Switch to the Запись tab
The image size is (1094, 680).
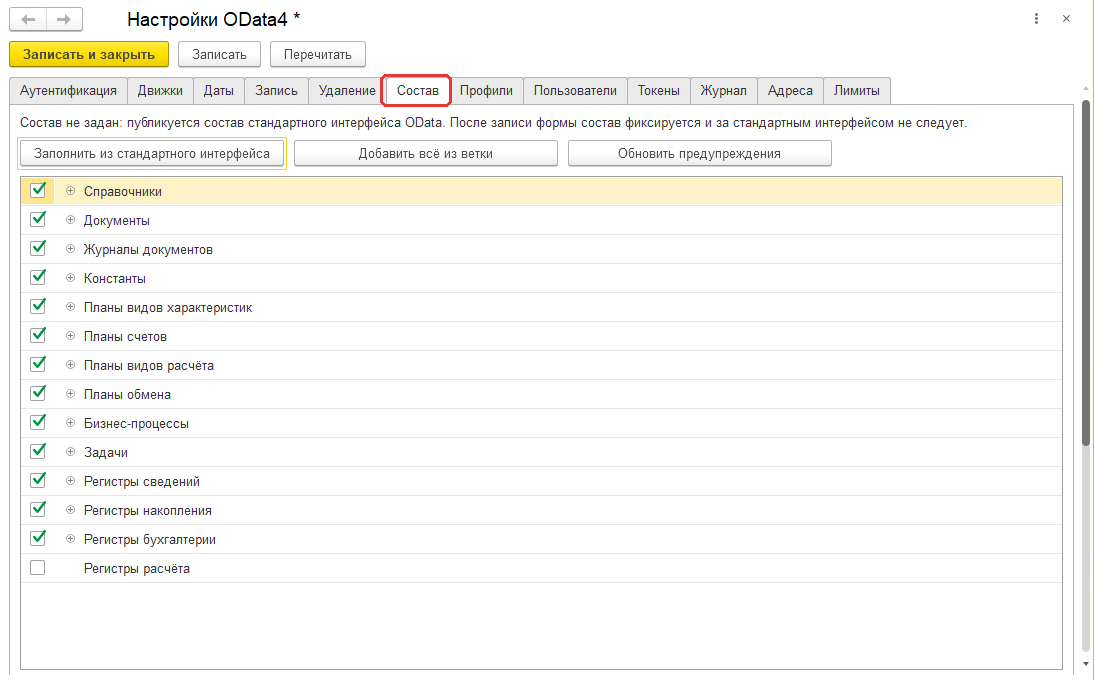tap(276, 91)
